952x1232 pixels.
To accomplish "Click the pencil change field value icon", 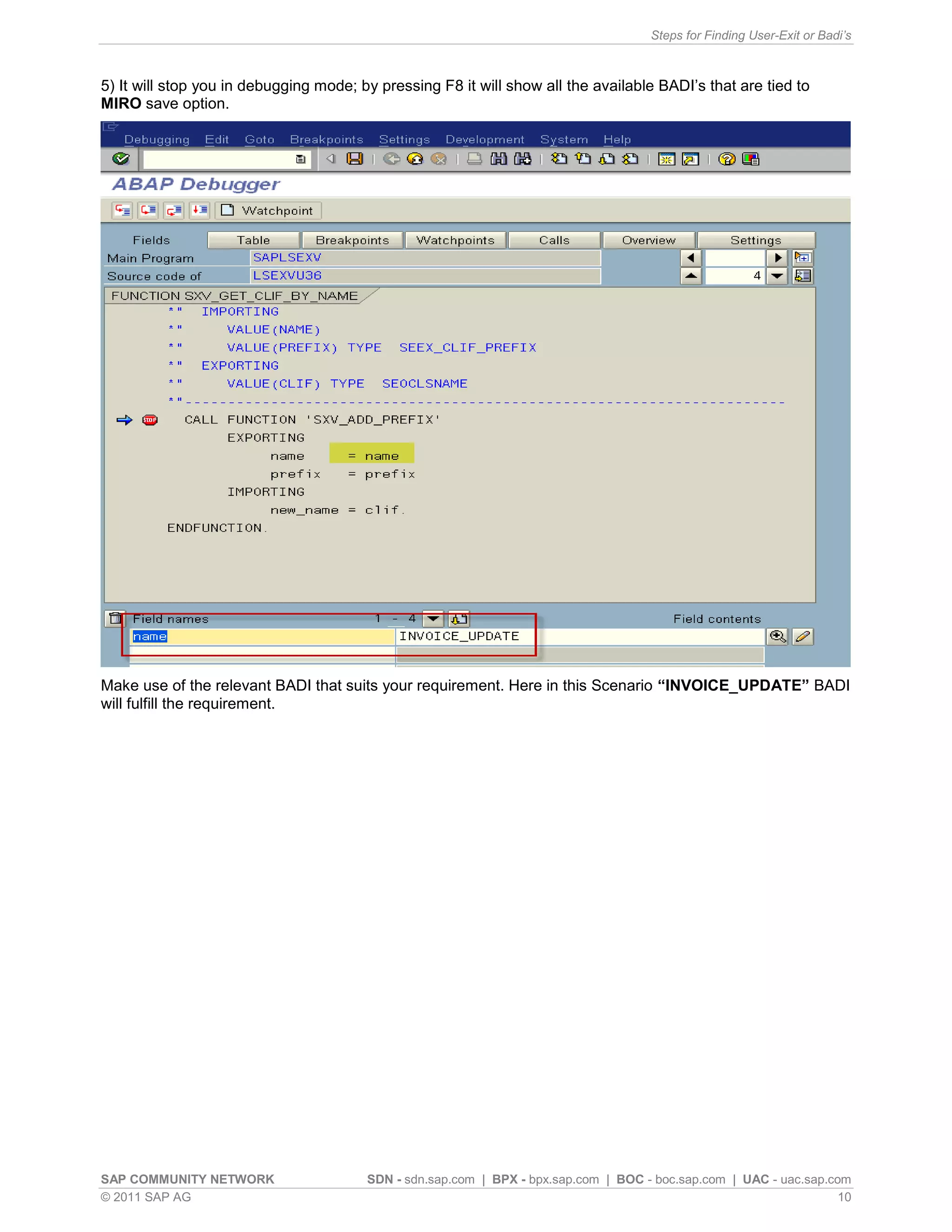I will pyautogui.click(x=802, y=637).
